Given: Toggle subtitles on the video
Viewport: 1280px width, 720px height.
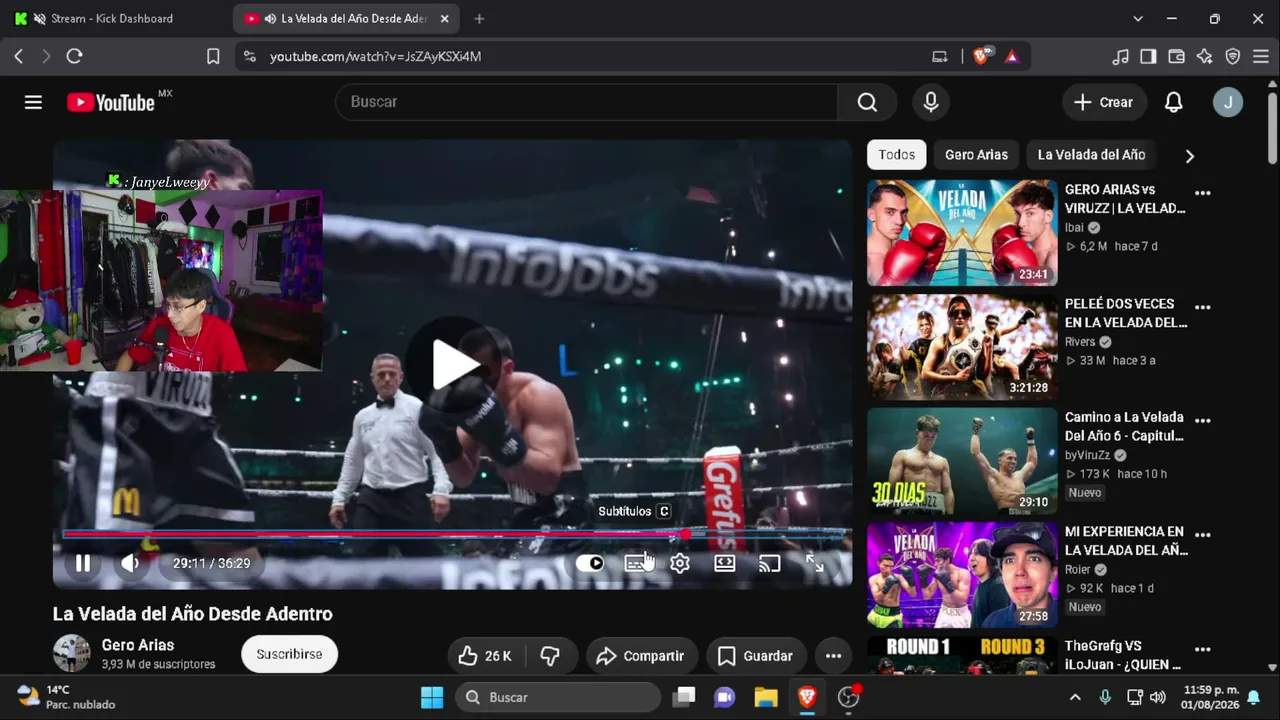Looking at the screenshot, I should pos(635,563).
